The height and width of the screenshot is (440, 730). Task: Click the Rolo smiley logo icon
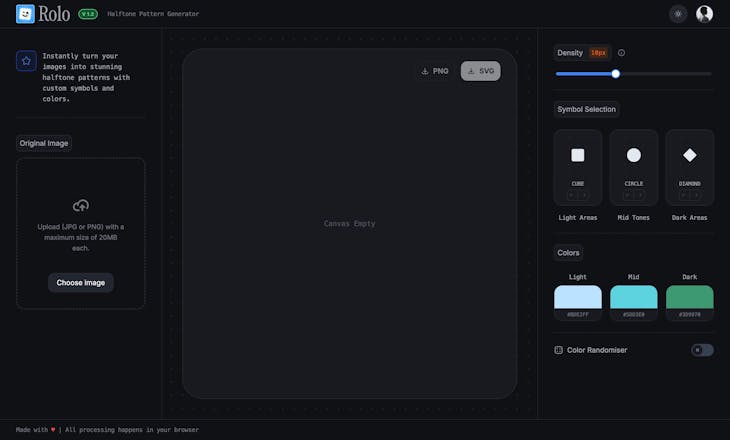point(25,14)
